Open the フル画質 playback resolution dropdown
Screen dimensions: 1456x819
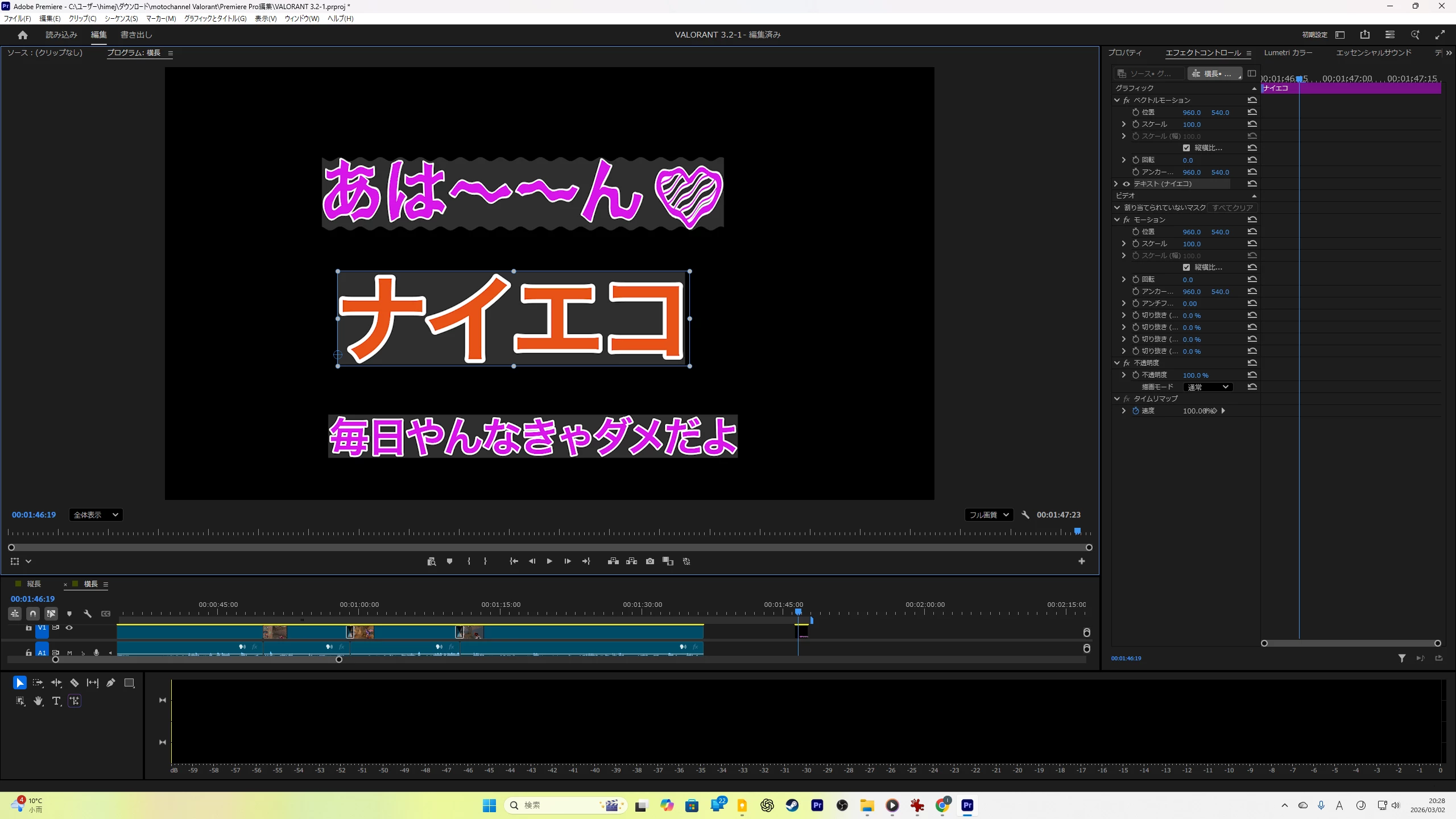click(988, 515)
